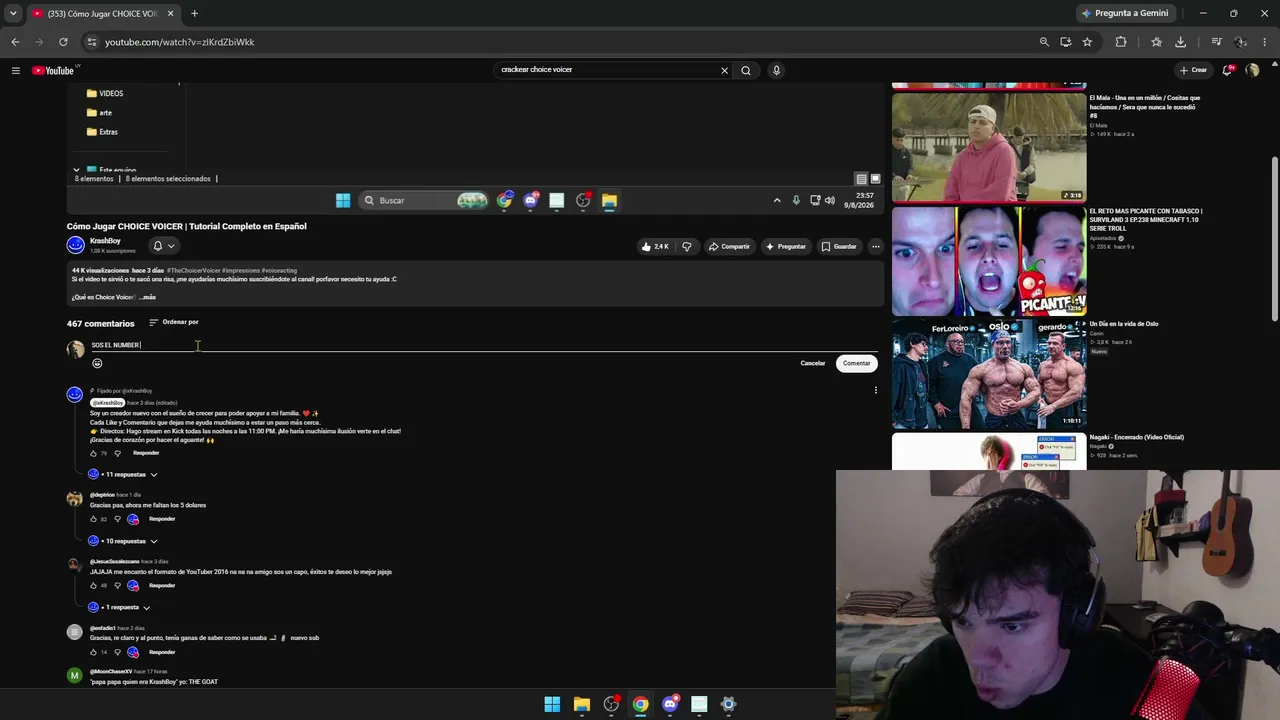Go back in the Chrome browser
The width and height of the screenshot is (1280, 720).
point(15,42)
